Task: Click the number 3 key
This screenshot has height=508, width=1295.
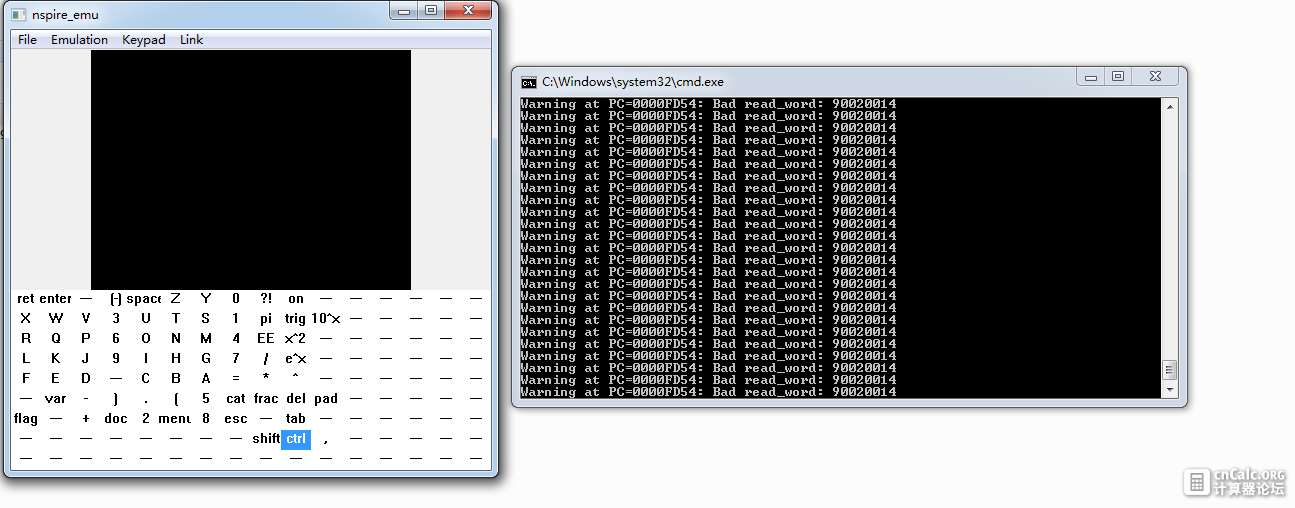Action: coord(116,319)
